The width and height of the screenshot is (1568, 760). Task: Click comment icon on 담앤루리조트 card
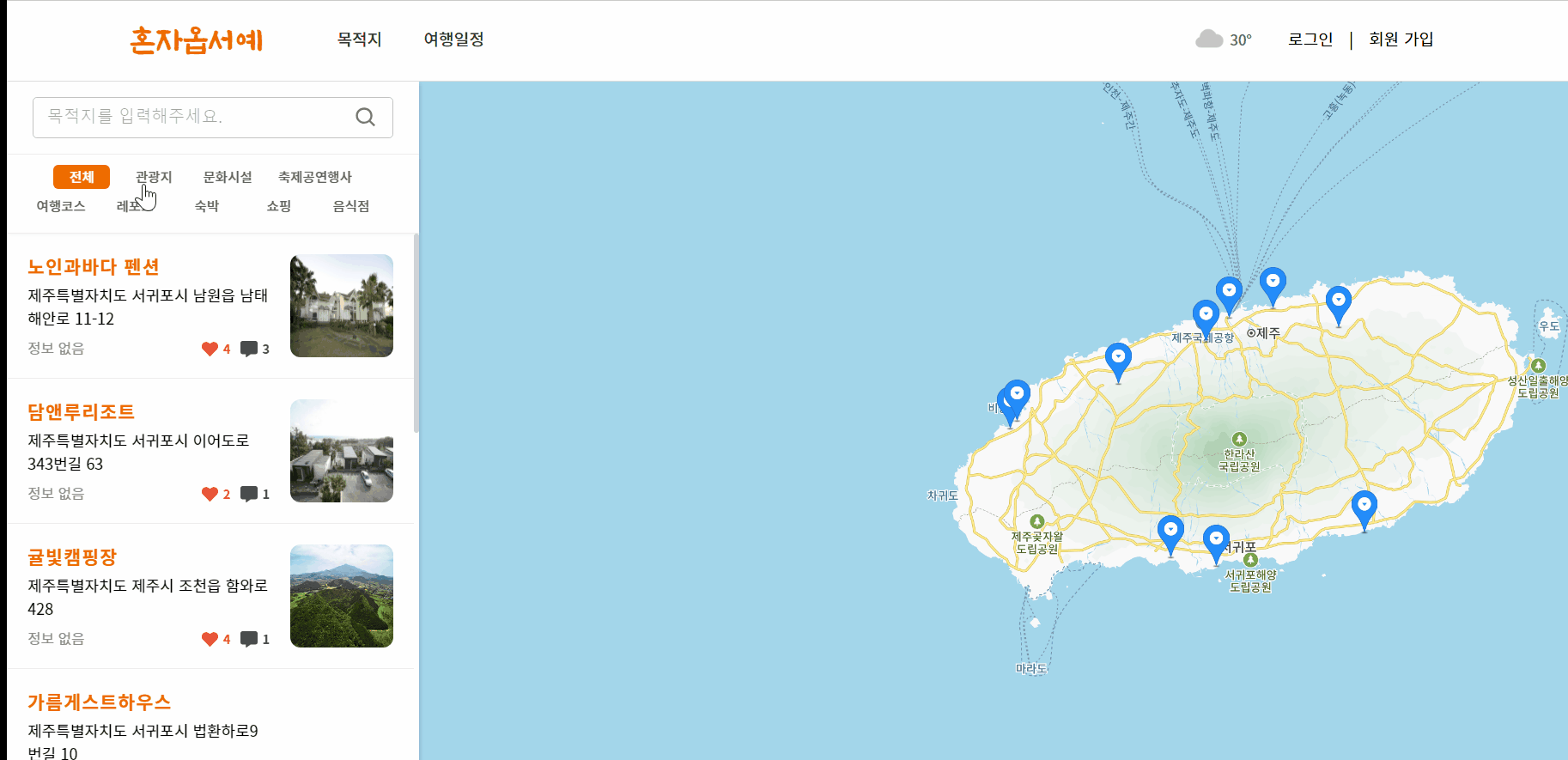point(249,494)
